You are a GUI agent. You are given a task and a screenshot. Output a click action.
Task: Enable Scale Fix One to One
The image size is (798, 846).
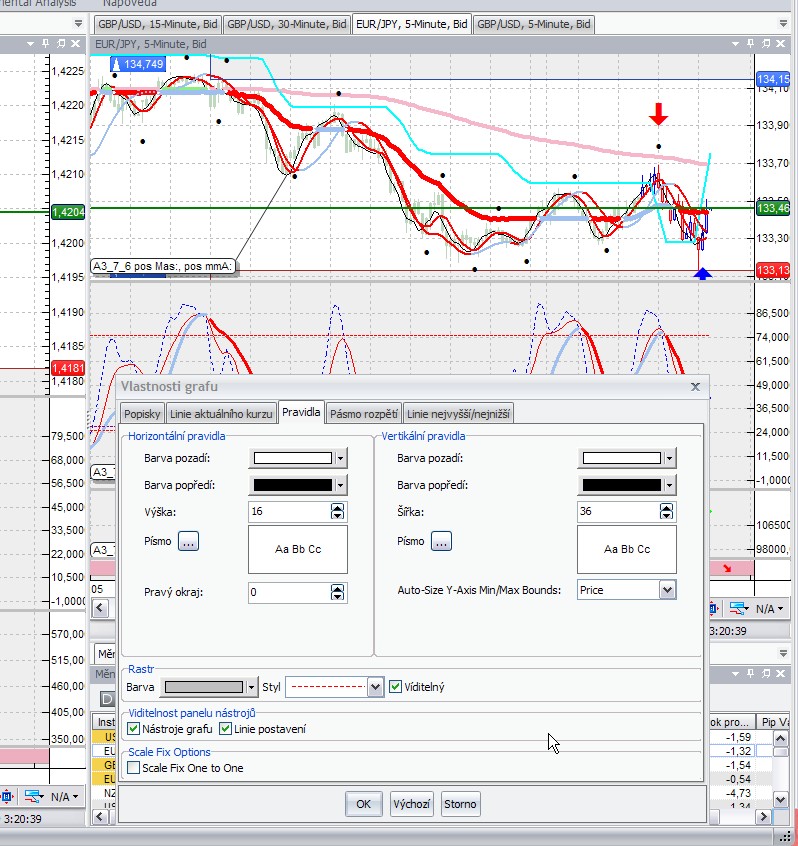coord(134,768)
